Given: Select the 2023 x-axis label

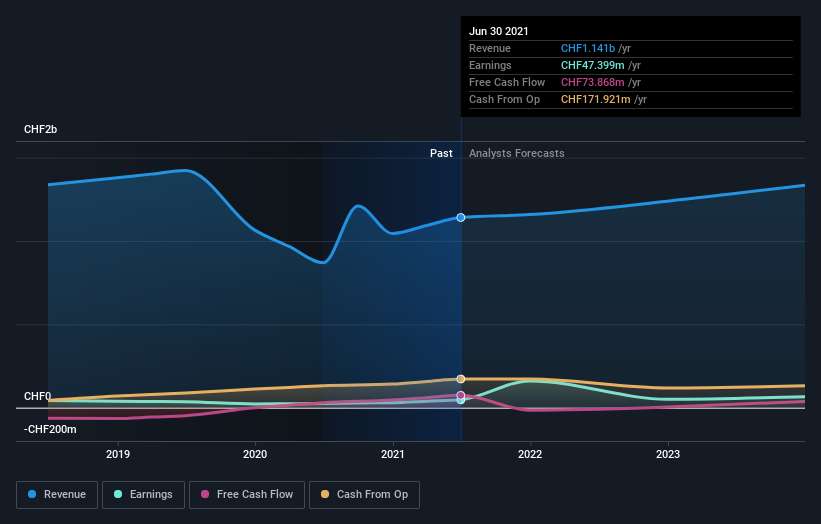Looking at the screenshot, I should (x=668, y=454).
